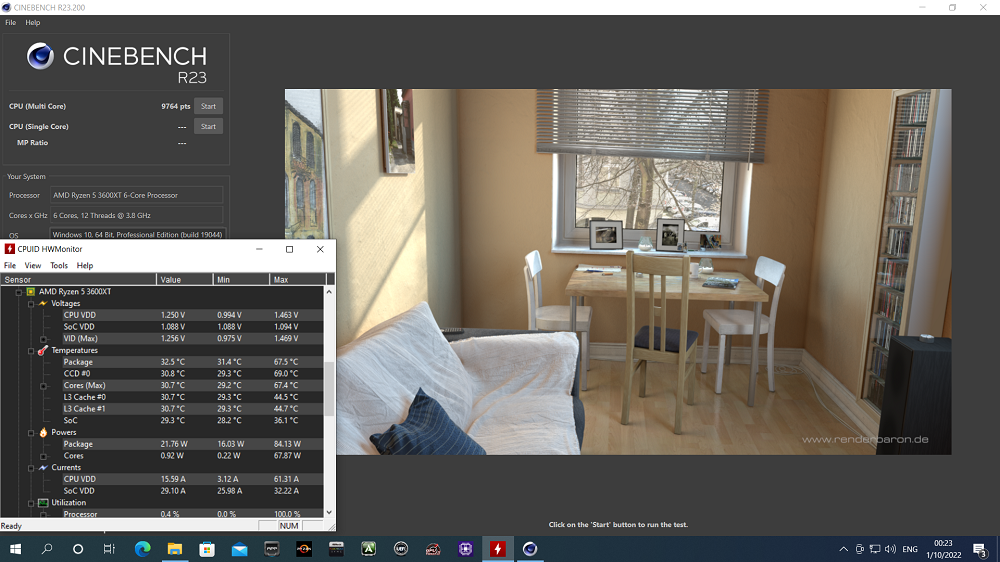
Task: Click HWMonitor scrollbar down arrow
Action: (x=329, y=512)
